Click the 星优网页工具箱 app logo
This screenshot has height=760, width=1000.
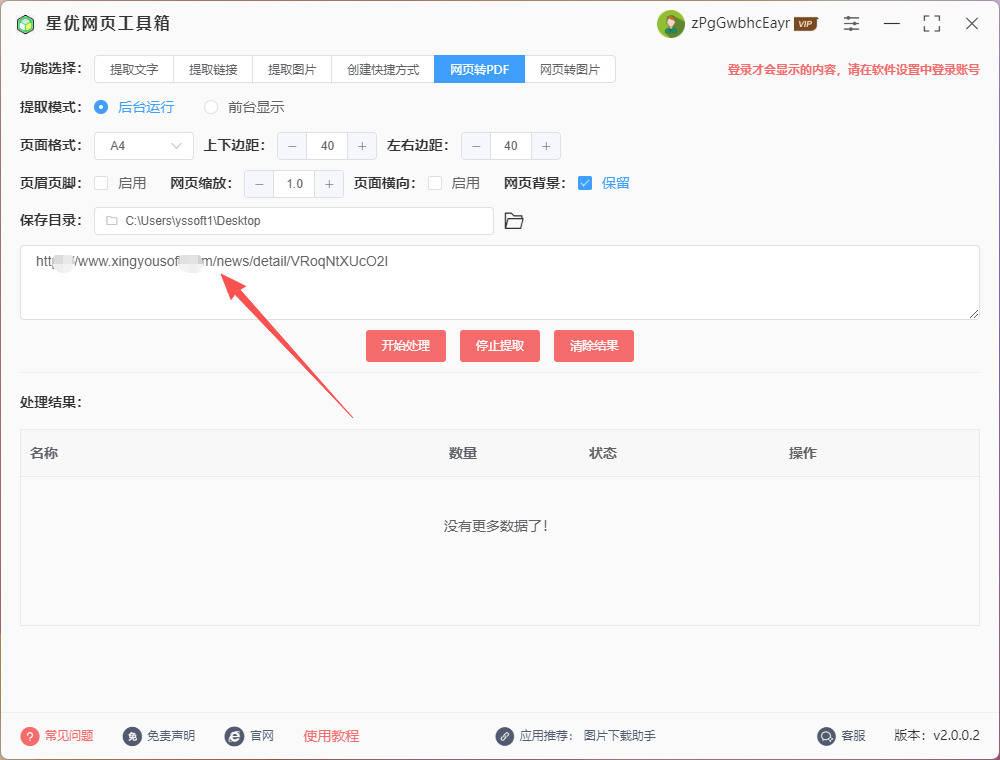click(x=25, y=22)
